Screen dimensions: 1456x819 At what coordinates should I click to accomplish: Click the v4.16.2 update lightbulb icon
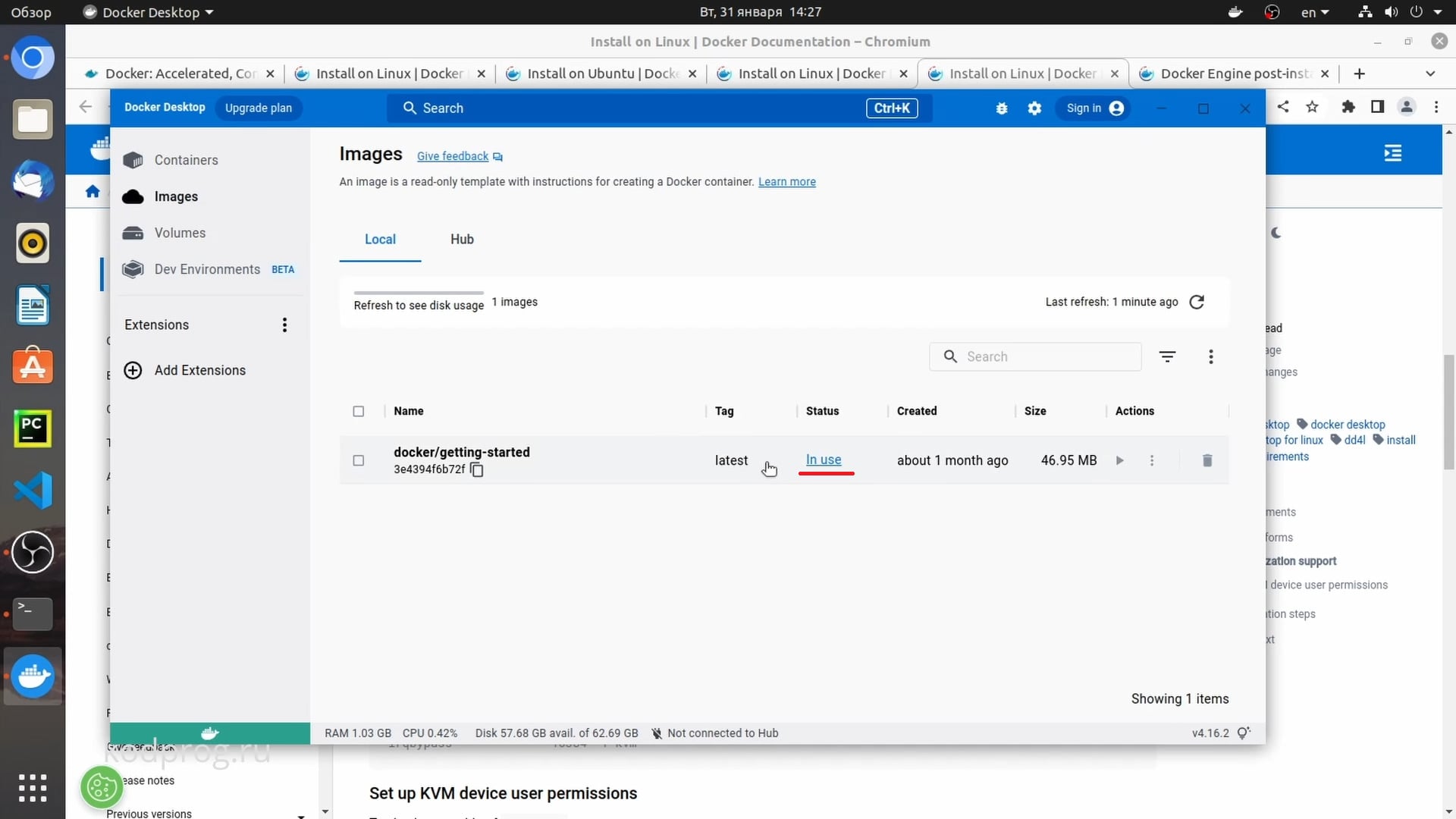pos(1244,733)
